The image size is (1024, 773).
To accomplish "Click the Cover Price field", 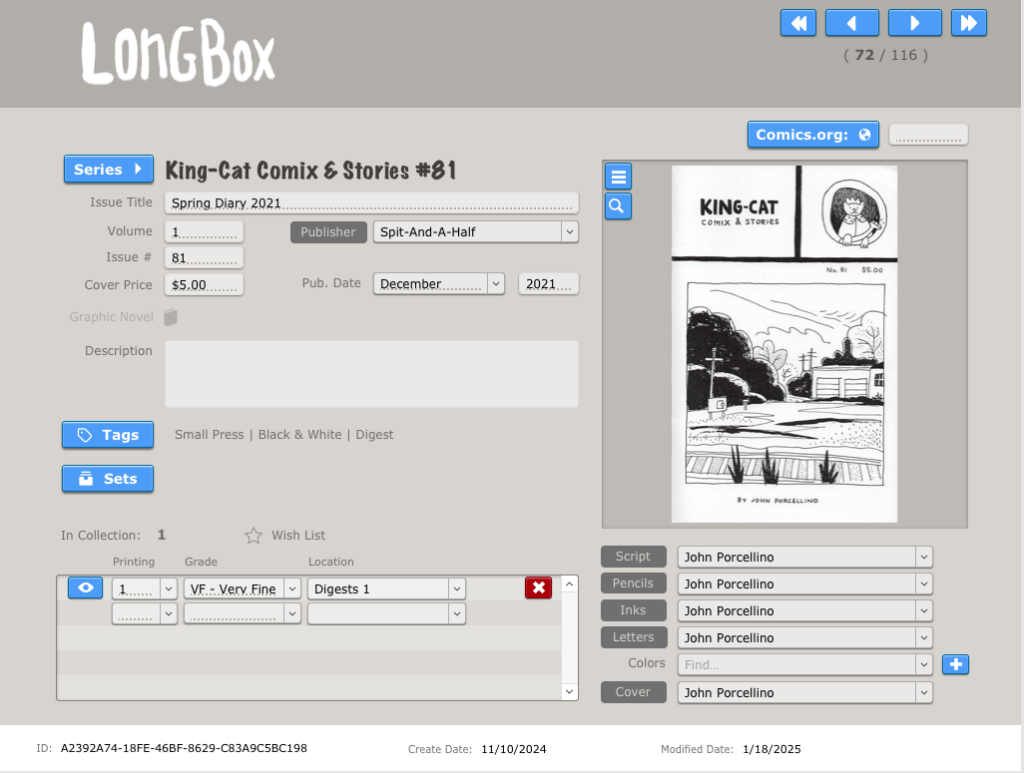I will [x=204, y=285].
